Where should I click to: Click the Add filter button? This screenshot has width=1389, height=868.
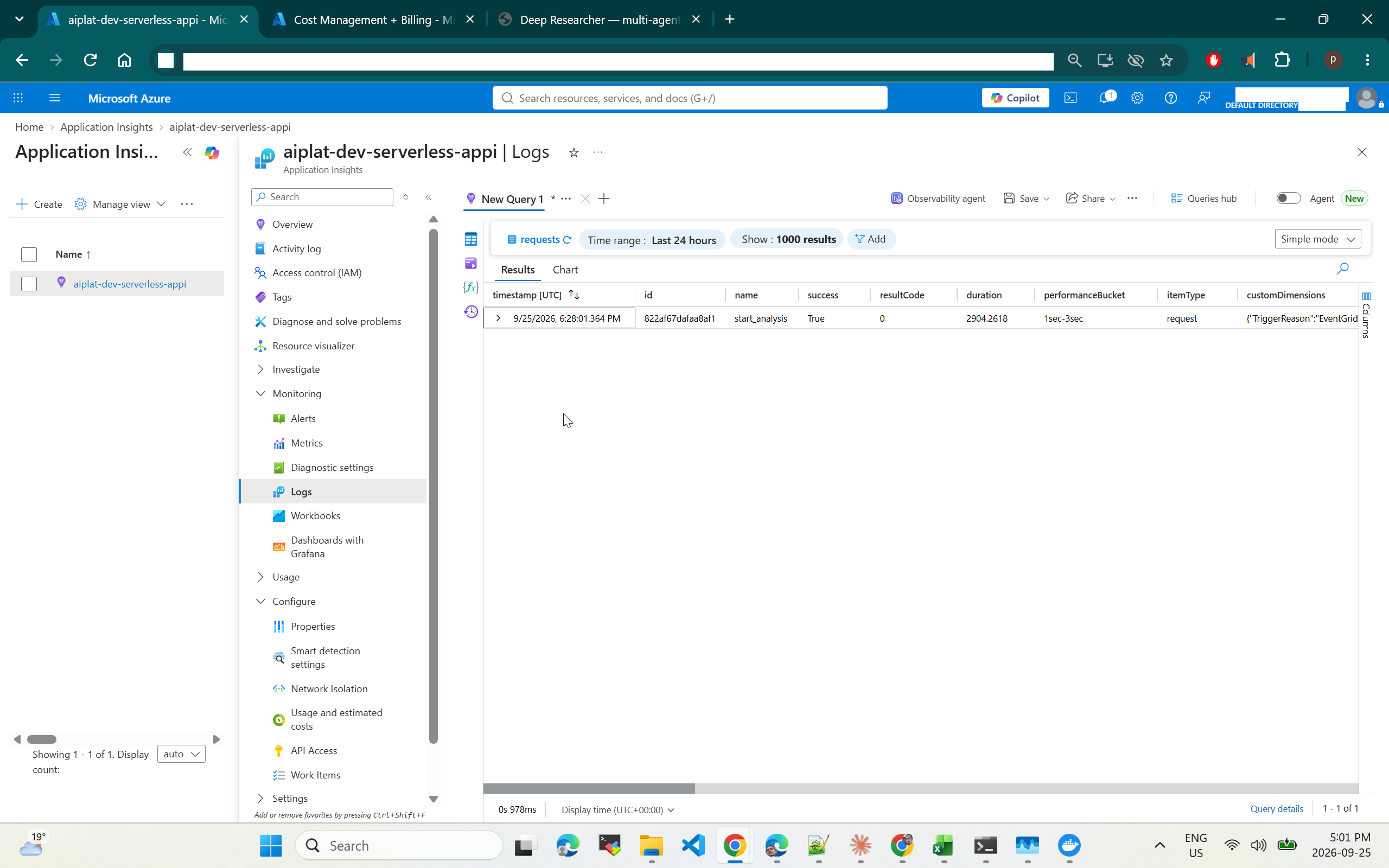click(x=871, y=239)
